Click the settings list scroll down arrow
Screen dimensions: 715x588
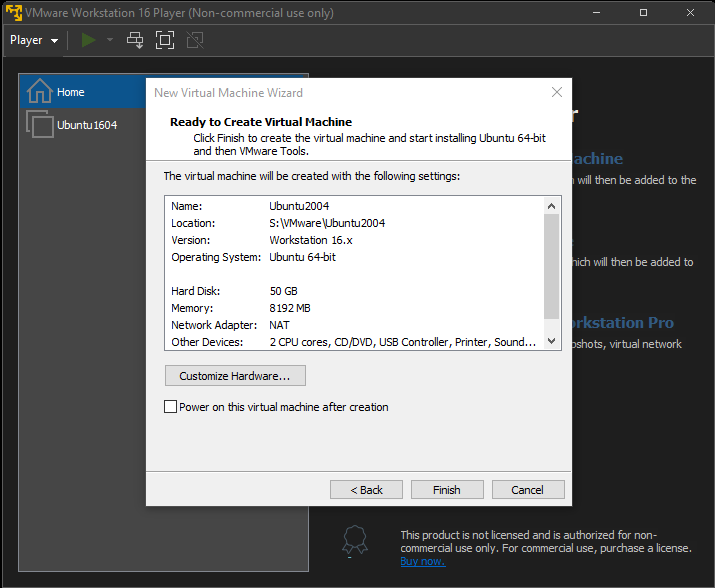tap(551, 341)
